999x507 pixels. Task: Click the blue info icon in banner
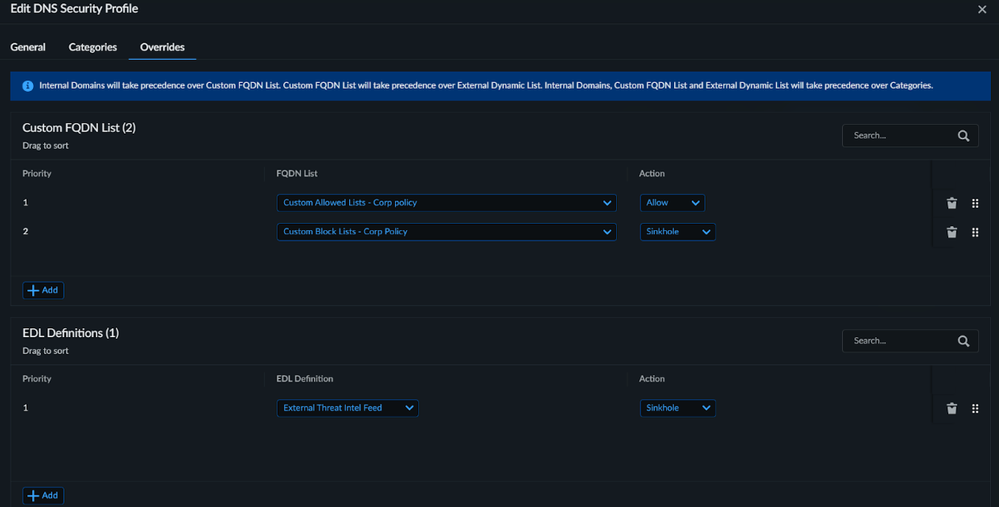pyautogui.click(x=28, y=86)
